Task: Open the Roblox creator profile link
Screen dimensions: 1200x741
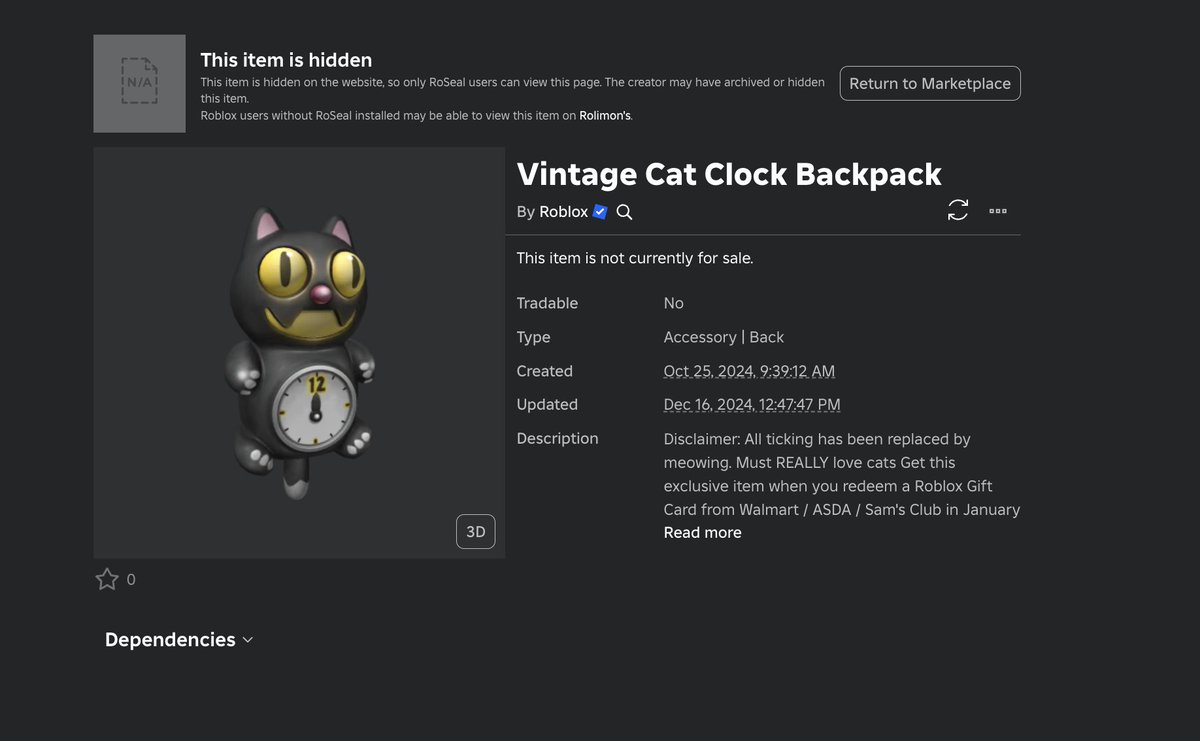Action: pos(564,212)
